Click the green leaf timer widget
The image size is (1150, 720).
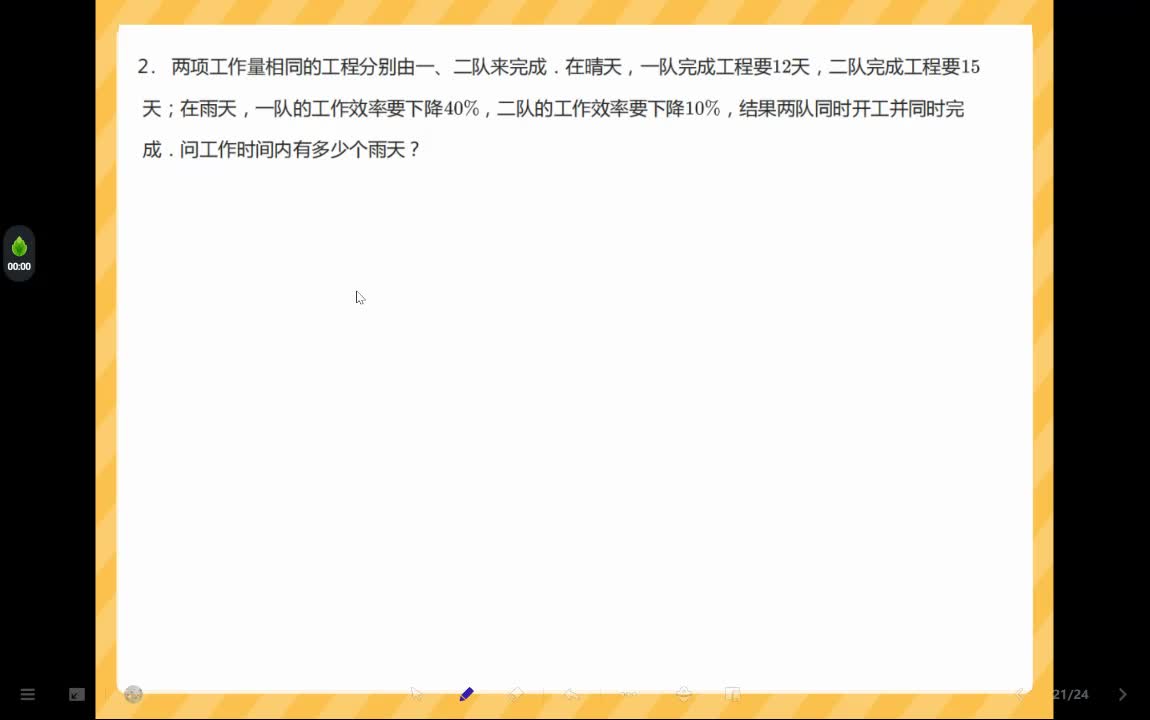tap(19, 254)
